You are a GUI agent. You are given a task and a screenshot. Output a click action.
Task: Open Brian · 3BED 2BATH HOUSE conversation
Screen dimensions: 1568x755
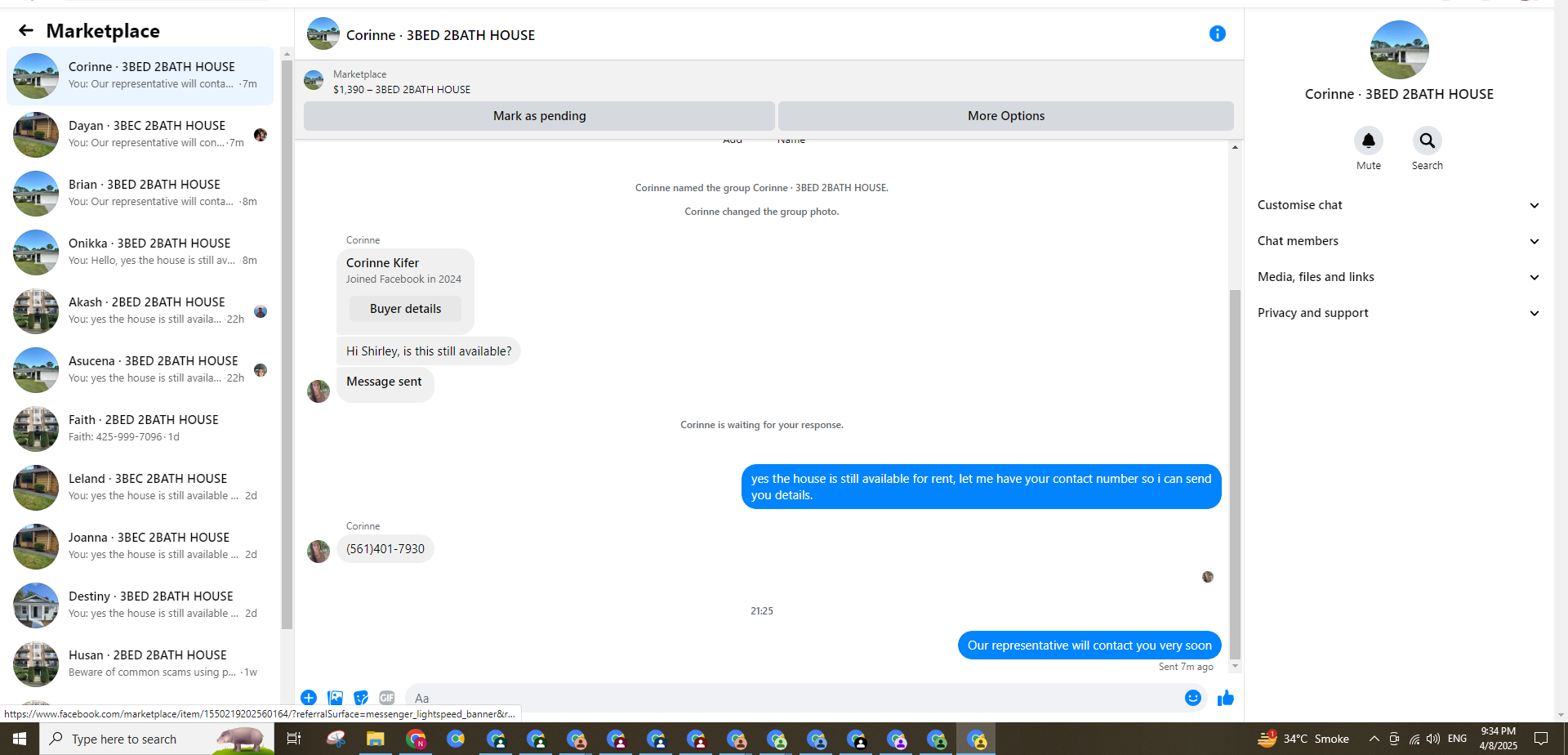tap(140, 194)
